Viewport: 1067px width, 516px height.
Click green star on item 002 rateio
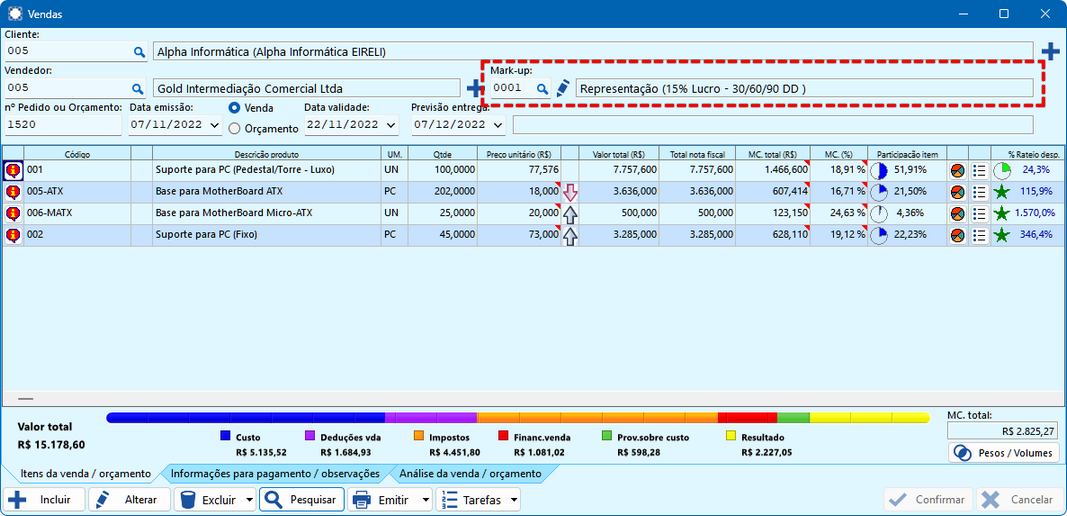[1002, 236]
